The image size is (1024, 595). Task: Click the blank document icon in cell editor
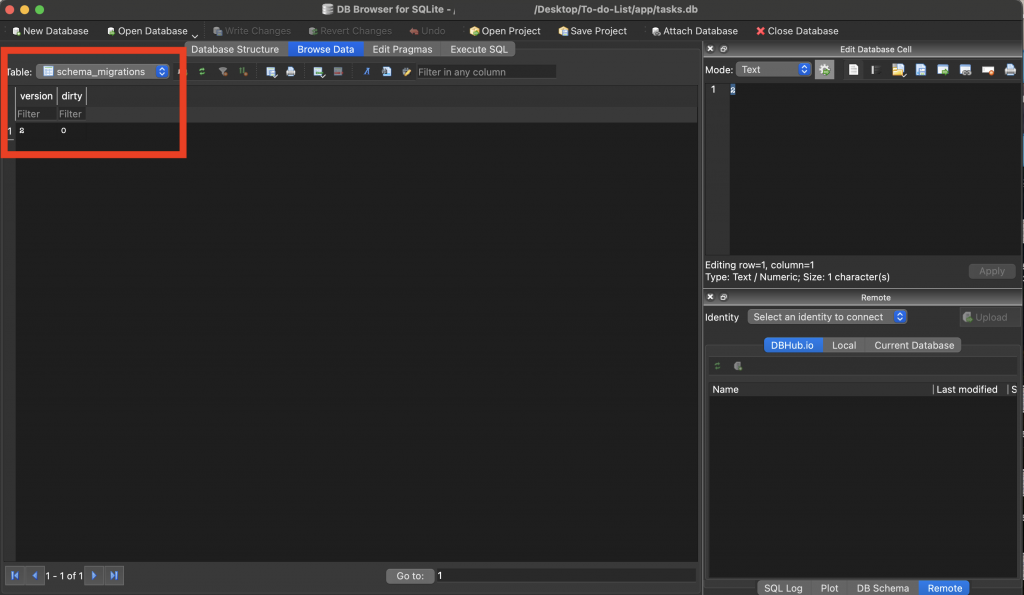[853, 69]
